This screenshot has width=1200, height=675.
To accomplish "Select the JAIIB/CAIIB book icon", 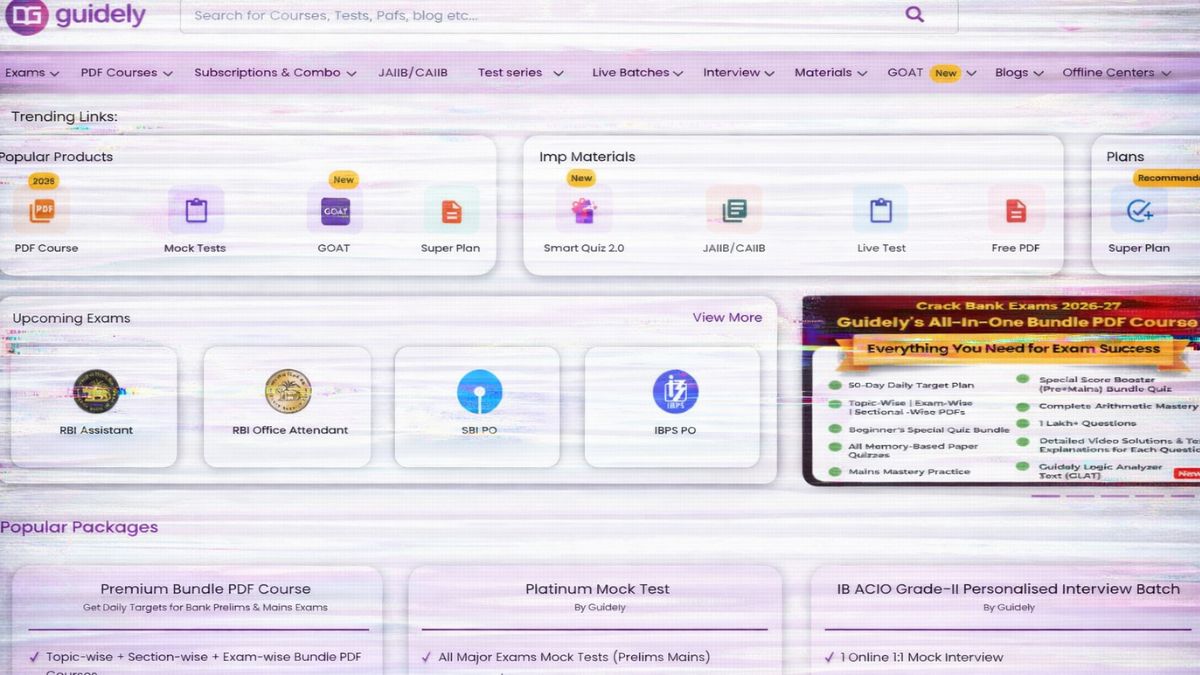I will click(x=734, y=211).
